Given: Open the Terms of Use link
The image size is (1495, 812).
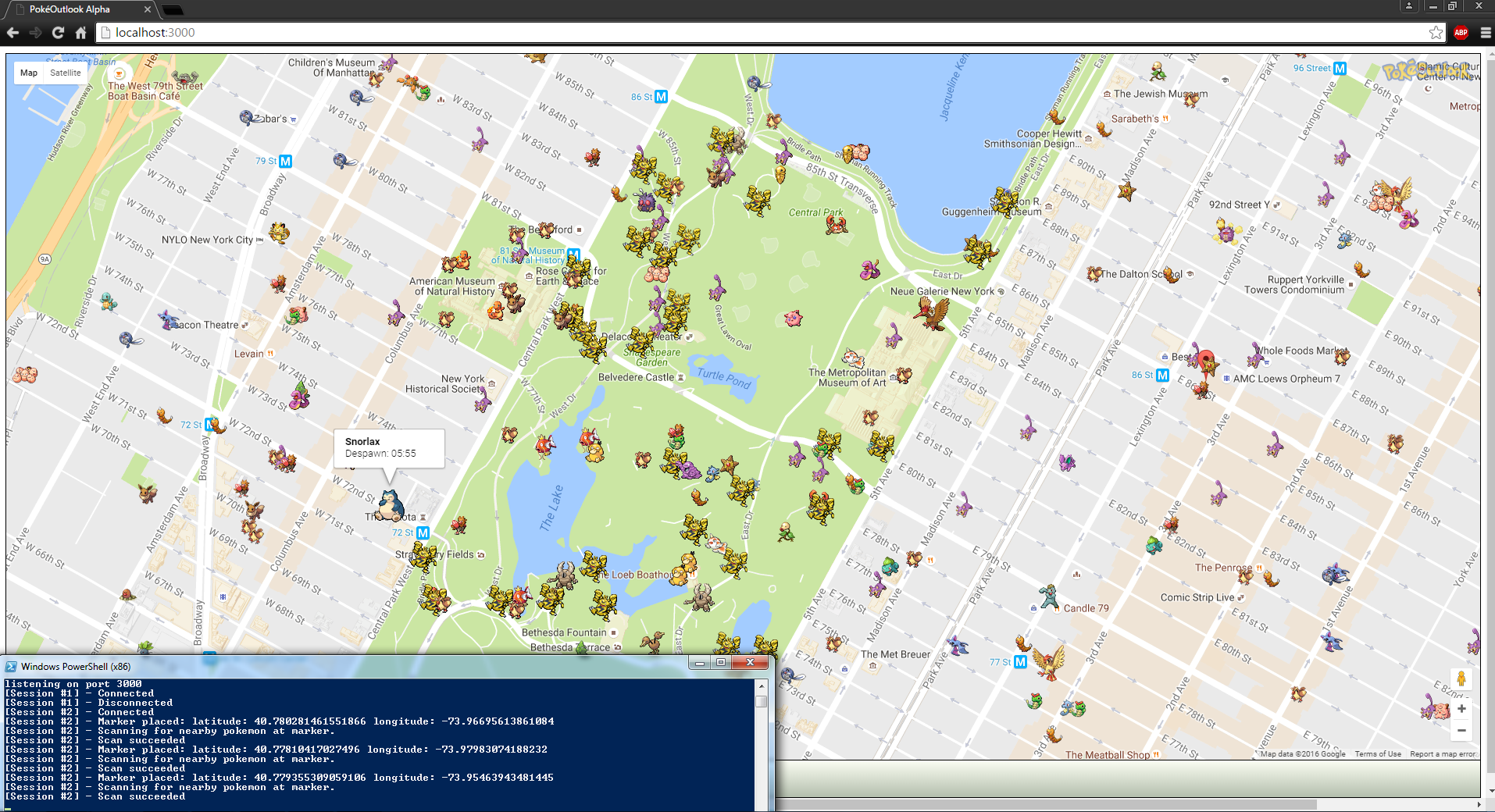Looking at the screenshot, I should pos(1378,754).
